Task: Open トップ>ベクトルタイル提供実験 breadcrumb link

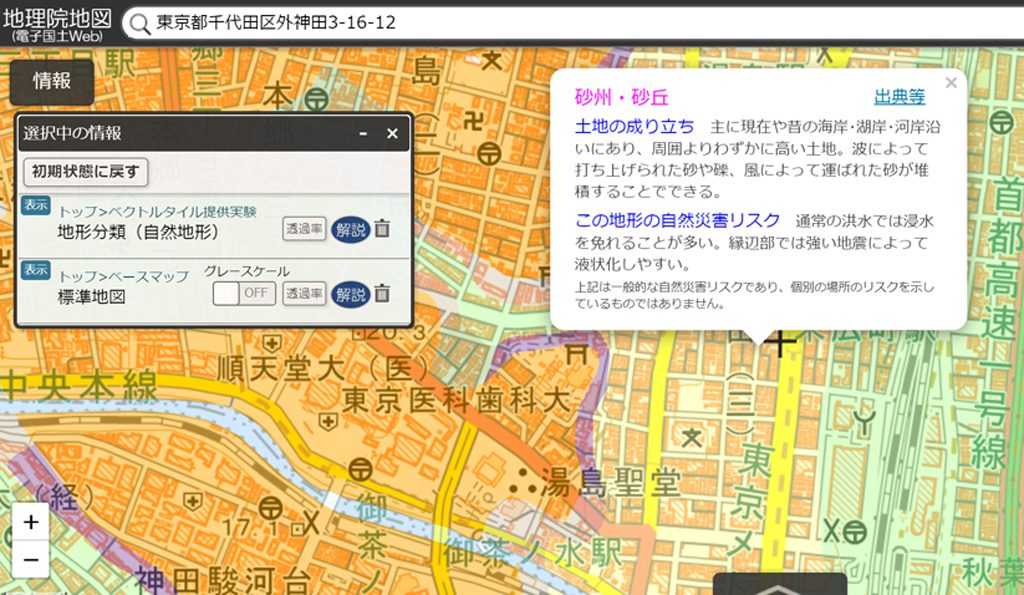Action: click(156, 213)
